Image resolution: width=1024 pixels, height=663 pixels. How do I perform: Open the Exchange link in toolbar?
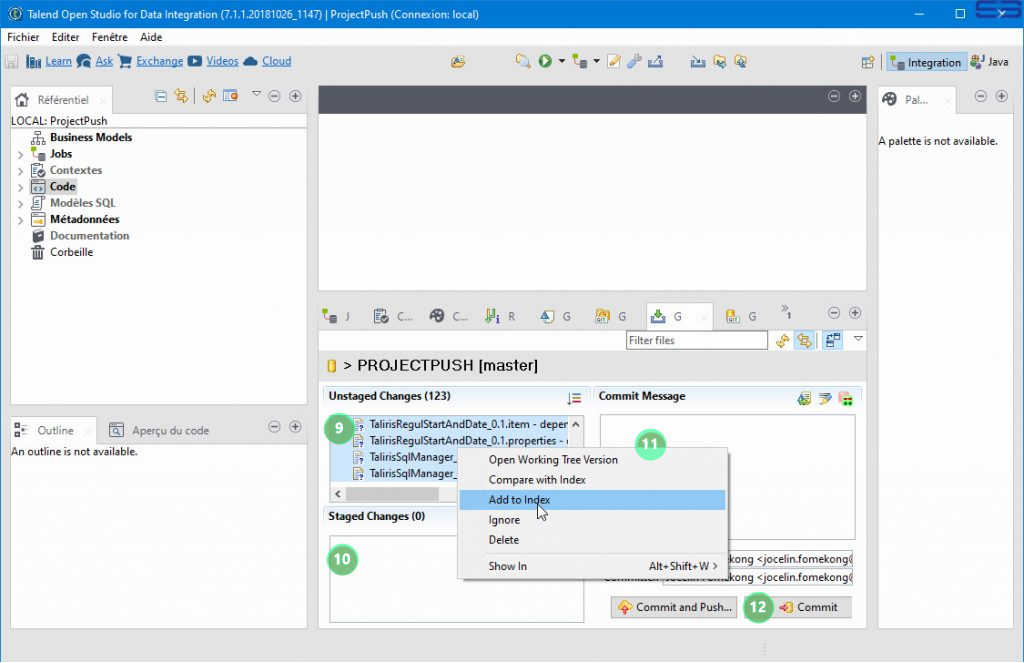pos(159,61)
